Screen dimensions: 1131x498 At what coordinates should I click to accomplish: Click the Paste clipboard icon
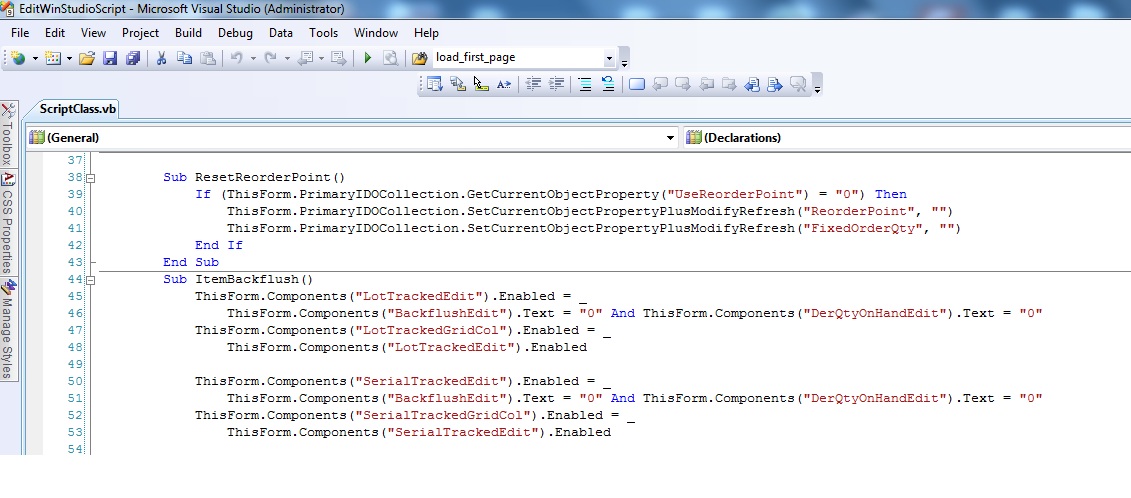[x=208, y=58]
